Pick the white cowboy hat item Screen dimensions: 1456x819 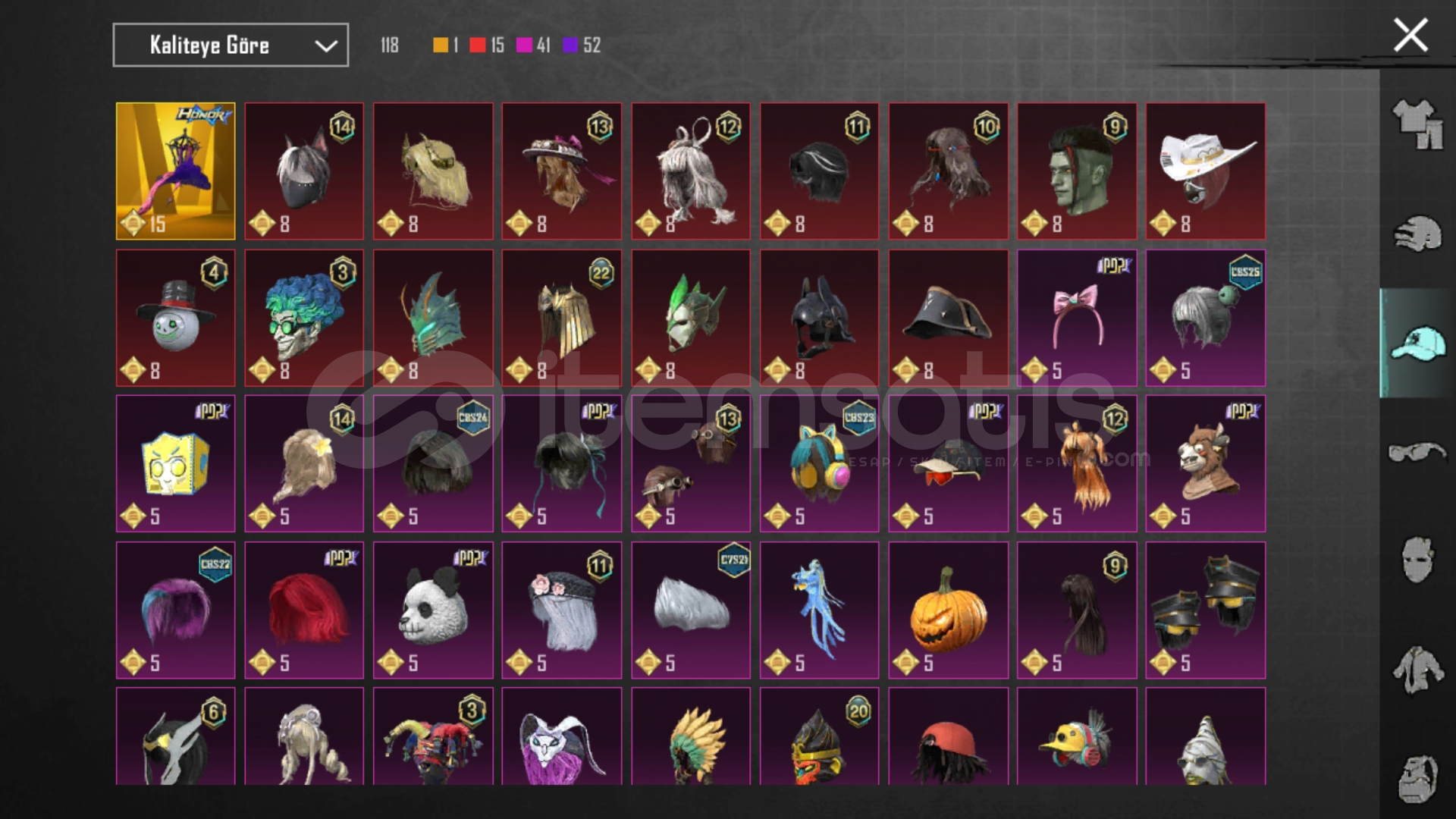click(1206, 171)
